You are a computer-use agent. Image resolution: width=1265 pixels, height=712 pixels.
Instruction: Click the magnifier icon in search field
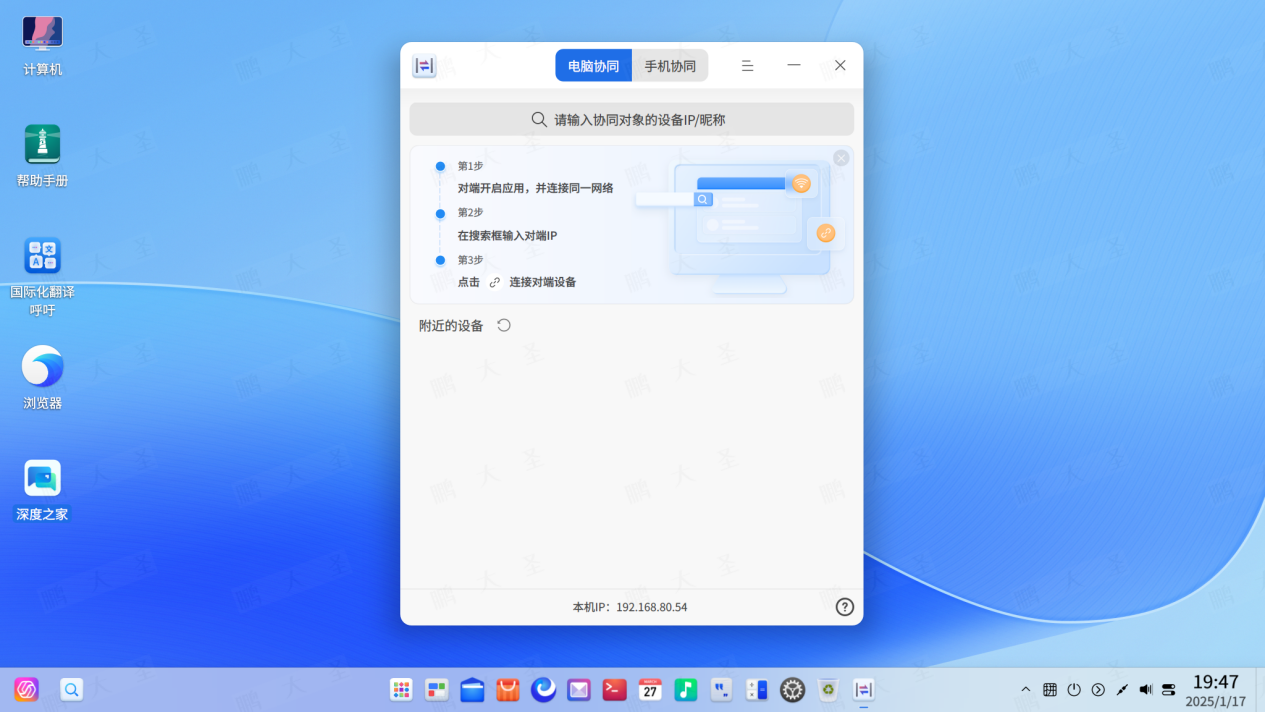coord(539,119)
